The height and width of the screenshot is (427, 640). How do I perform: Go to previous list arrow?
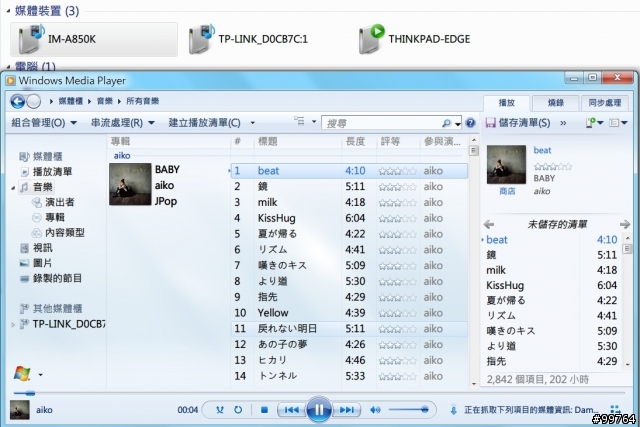pos(489,224)
